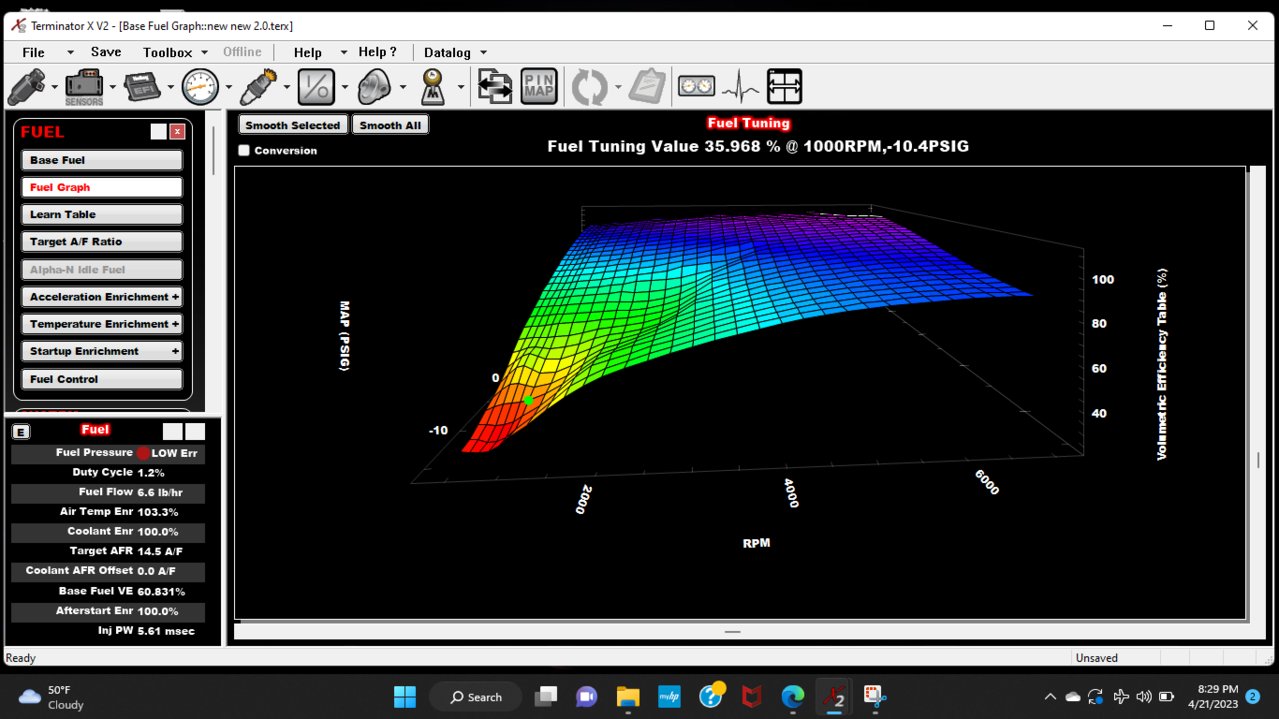The image size is (1279, 719).
Task: Expand the I/O icon dropdown arrow
Action: 345,87
